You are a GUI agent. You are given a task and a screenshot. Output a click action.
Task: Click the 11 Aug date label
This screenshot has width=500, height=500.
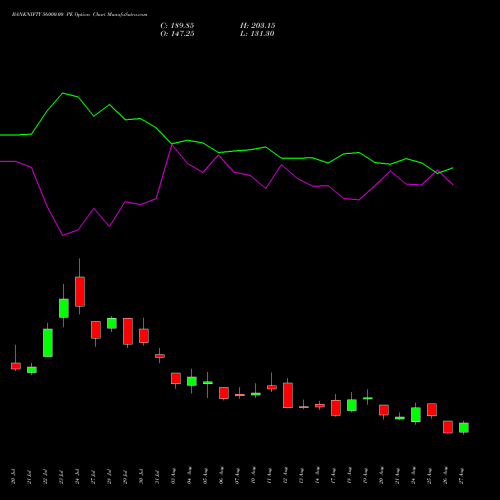269,476
